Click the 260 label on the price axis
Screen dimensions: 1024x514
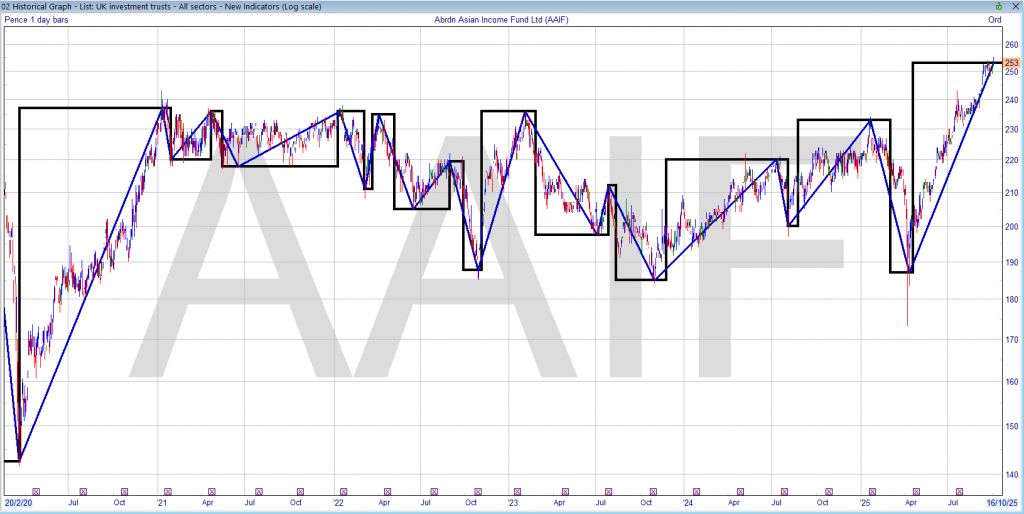[1010, 45]
